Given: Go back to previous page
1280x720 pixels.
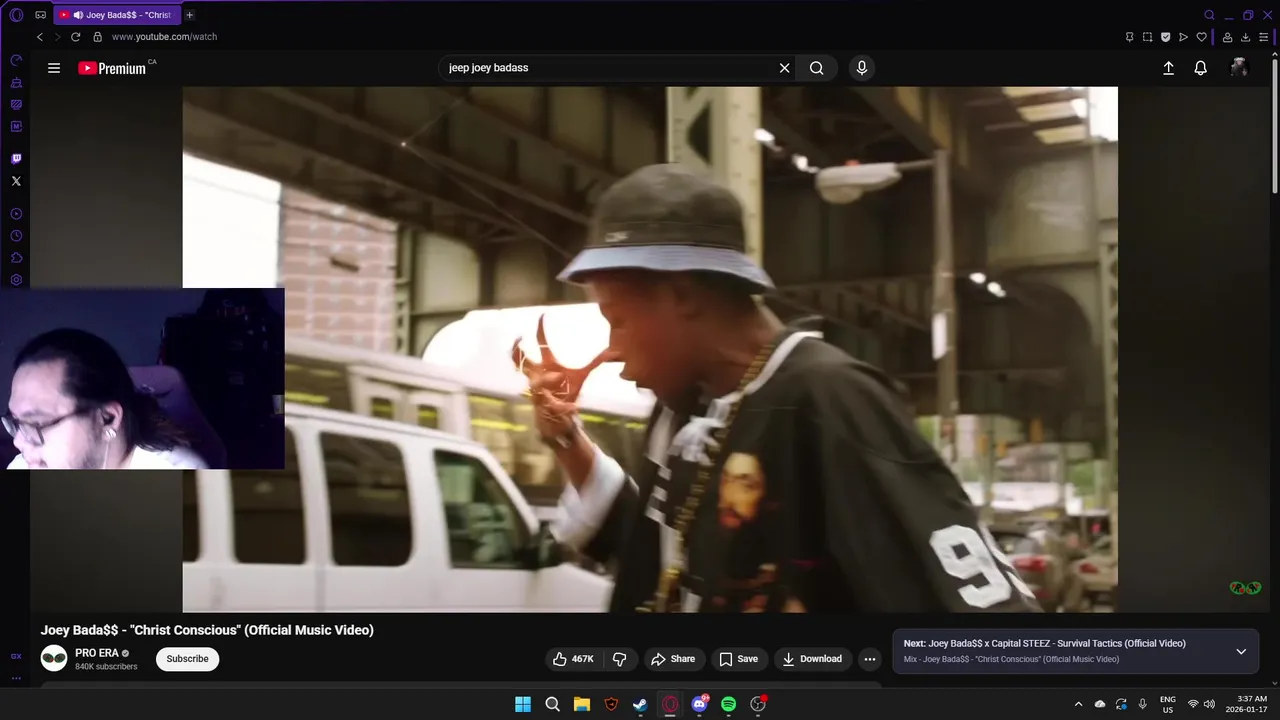Looking at the screenshot, I should point(40,37).
